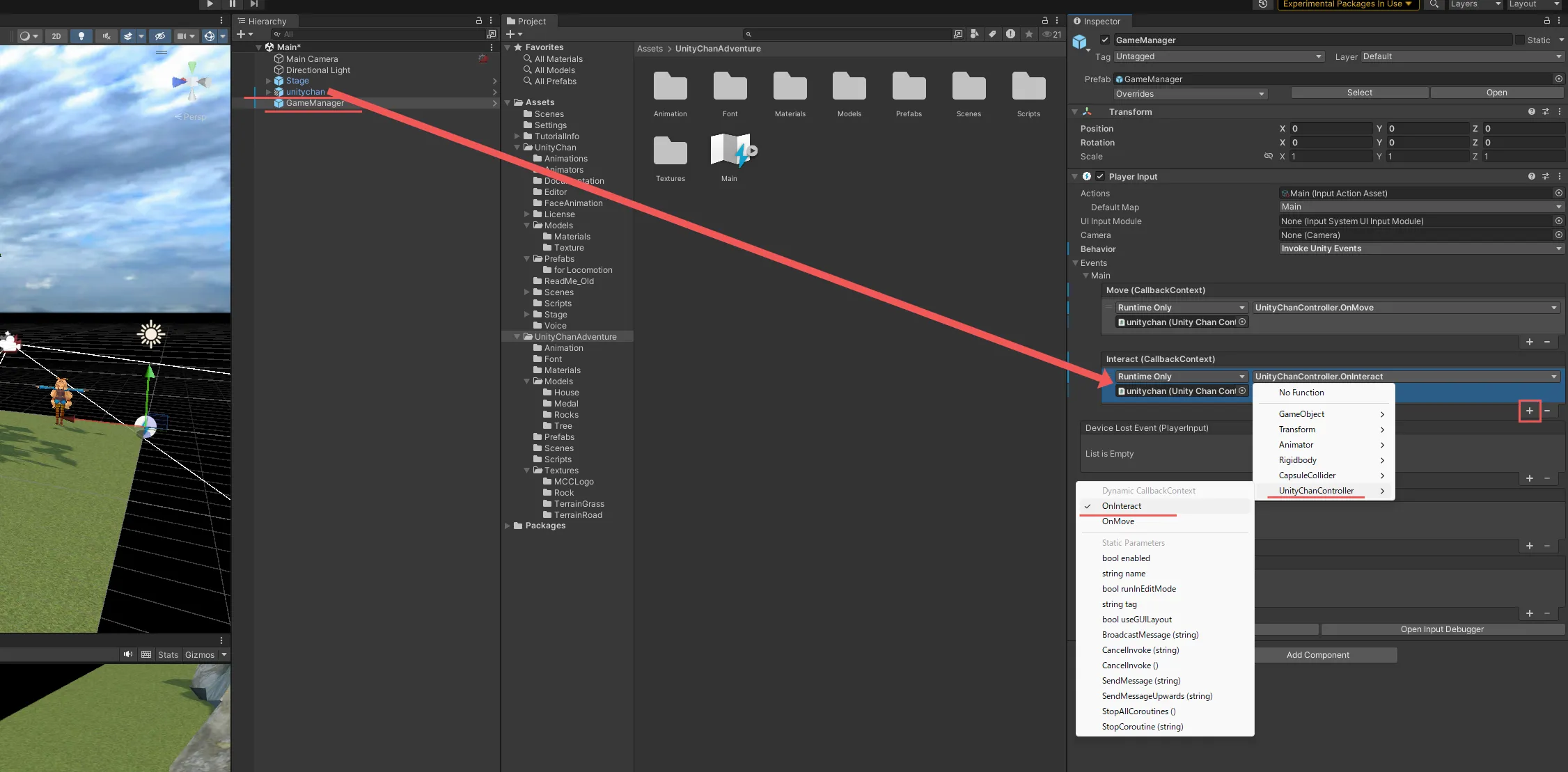Click the Add Component button

point(1317,655)
